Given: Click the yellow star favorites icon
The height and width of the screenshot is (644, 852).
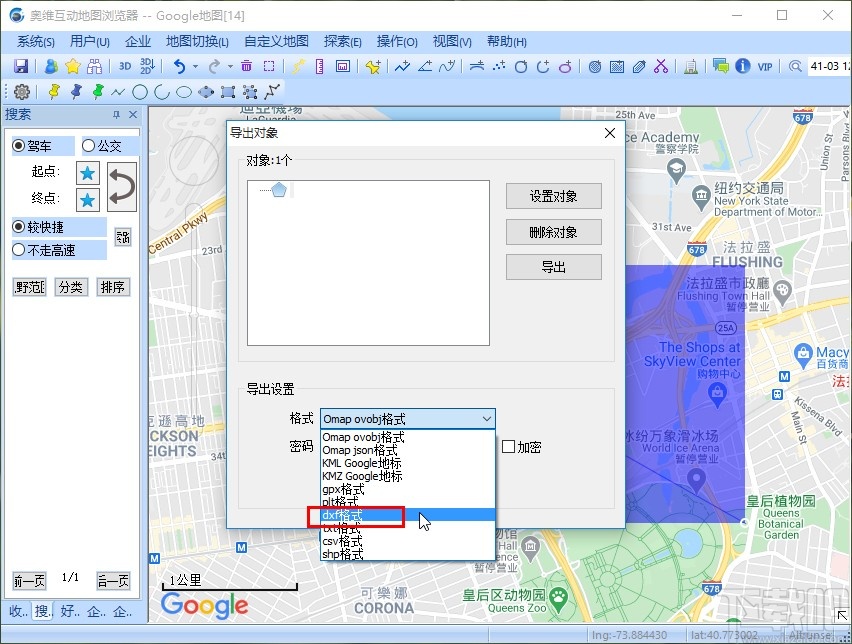Looking at the screenshot, I should click(73, 67).
